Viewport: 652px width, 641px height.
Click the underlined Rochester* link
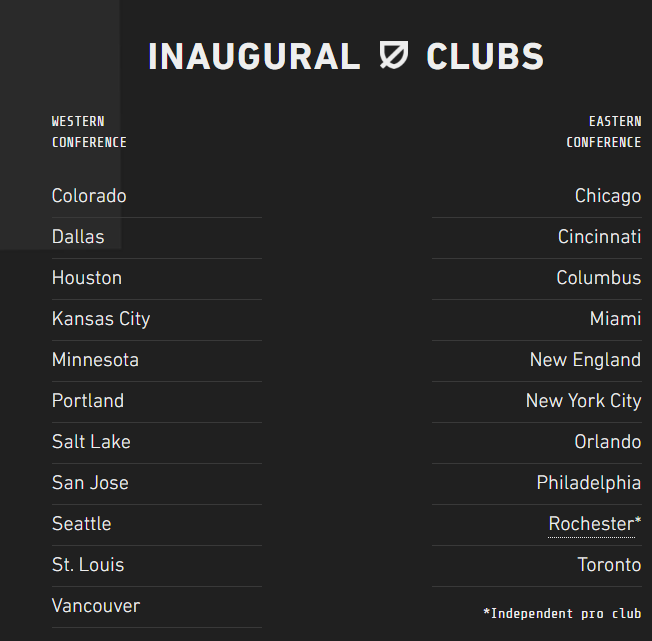(595, 524)
